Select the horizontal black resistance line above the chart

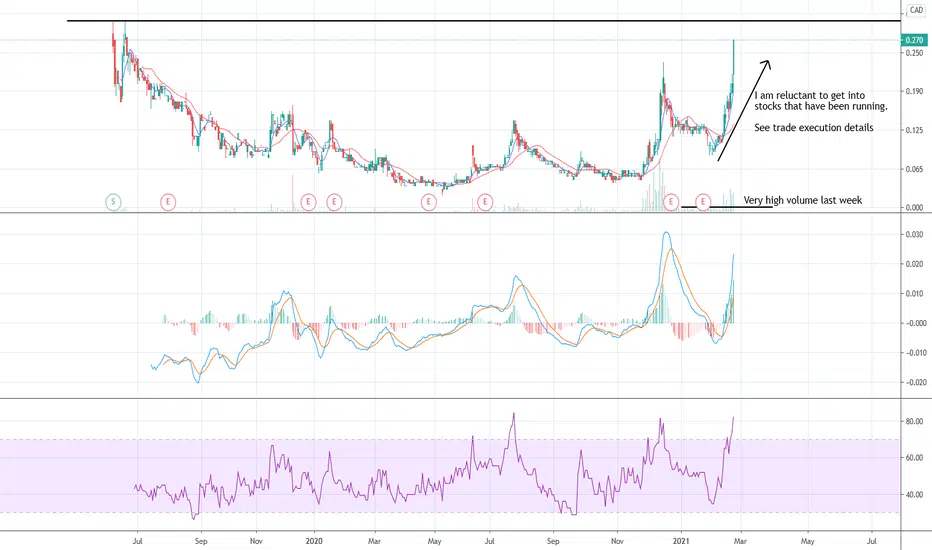click(484, 21)
